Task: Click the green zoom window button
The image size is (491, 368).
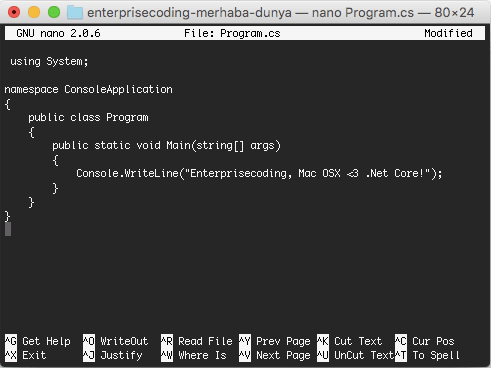Action: [54, 12]
